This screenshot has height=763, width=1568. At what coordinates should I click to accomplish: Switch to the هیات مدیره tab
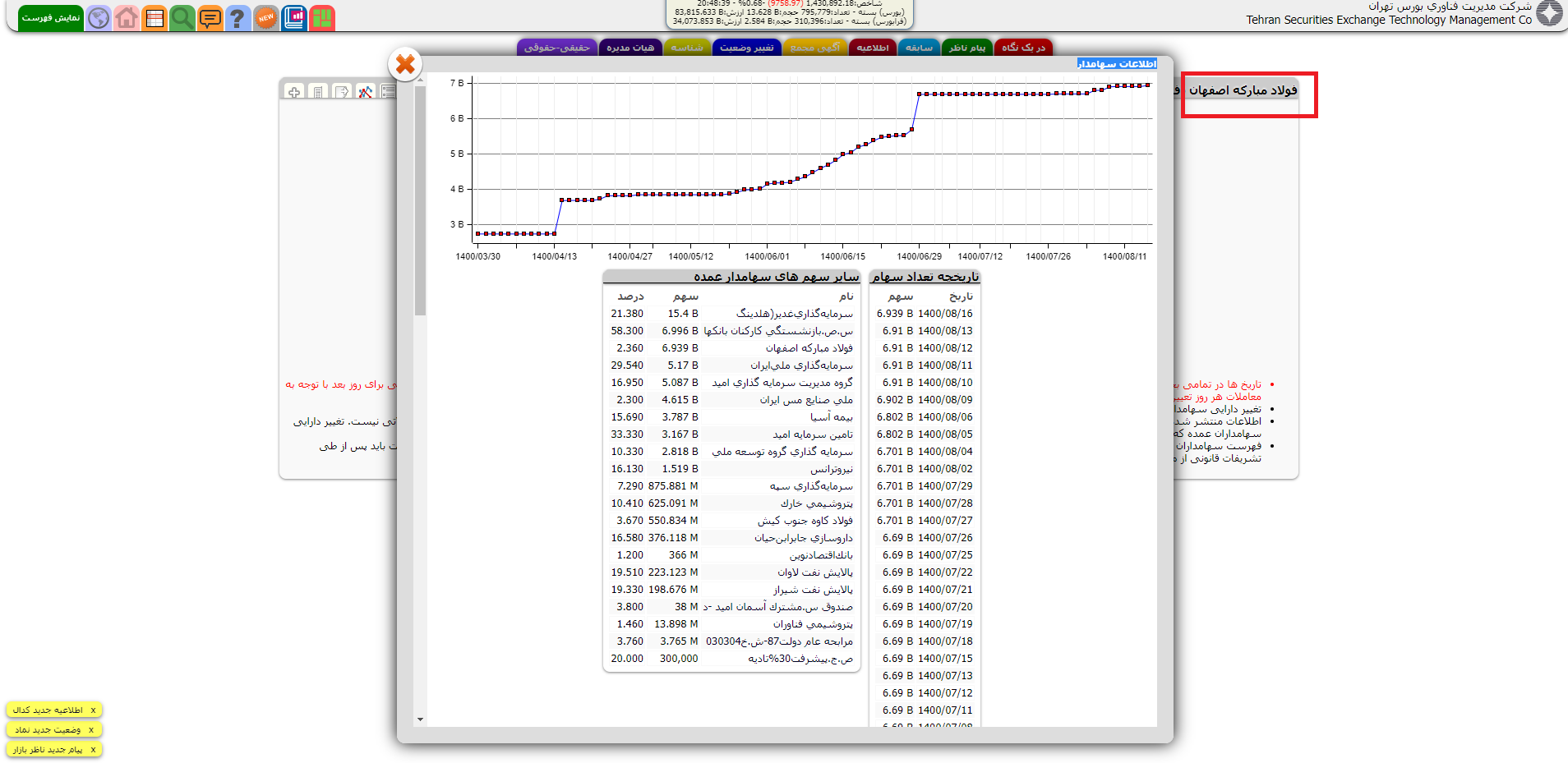coord(630,48)
